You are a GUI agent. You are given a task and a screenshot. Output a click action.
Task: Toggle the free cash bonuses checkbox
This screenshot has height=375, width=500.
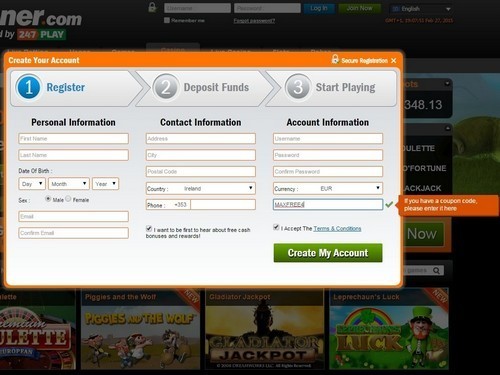coord(149,229)
